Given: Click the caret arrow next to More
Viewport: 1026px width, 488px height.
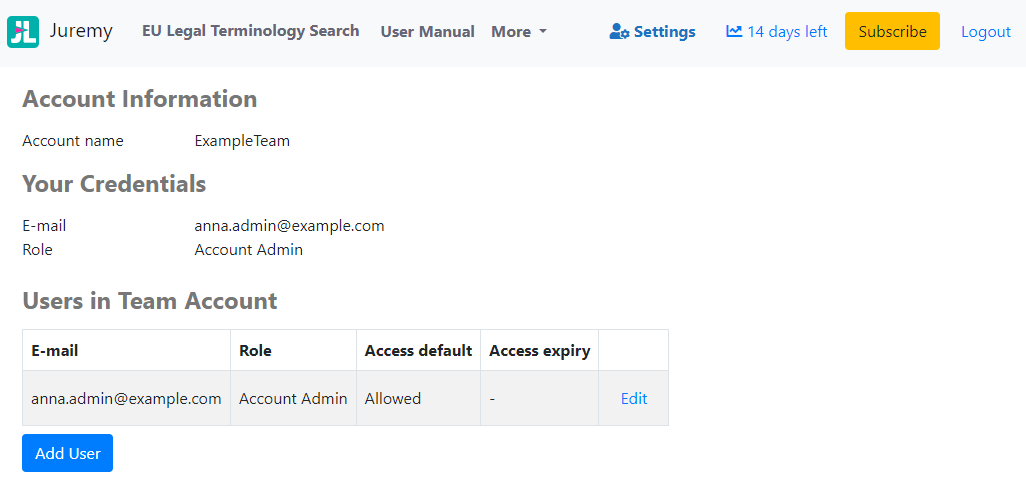Looking at the screenshot, I should (543, 32).
